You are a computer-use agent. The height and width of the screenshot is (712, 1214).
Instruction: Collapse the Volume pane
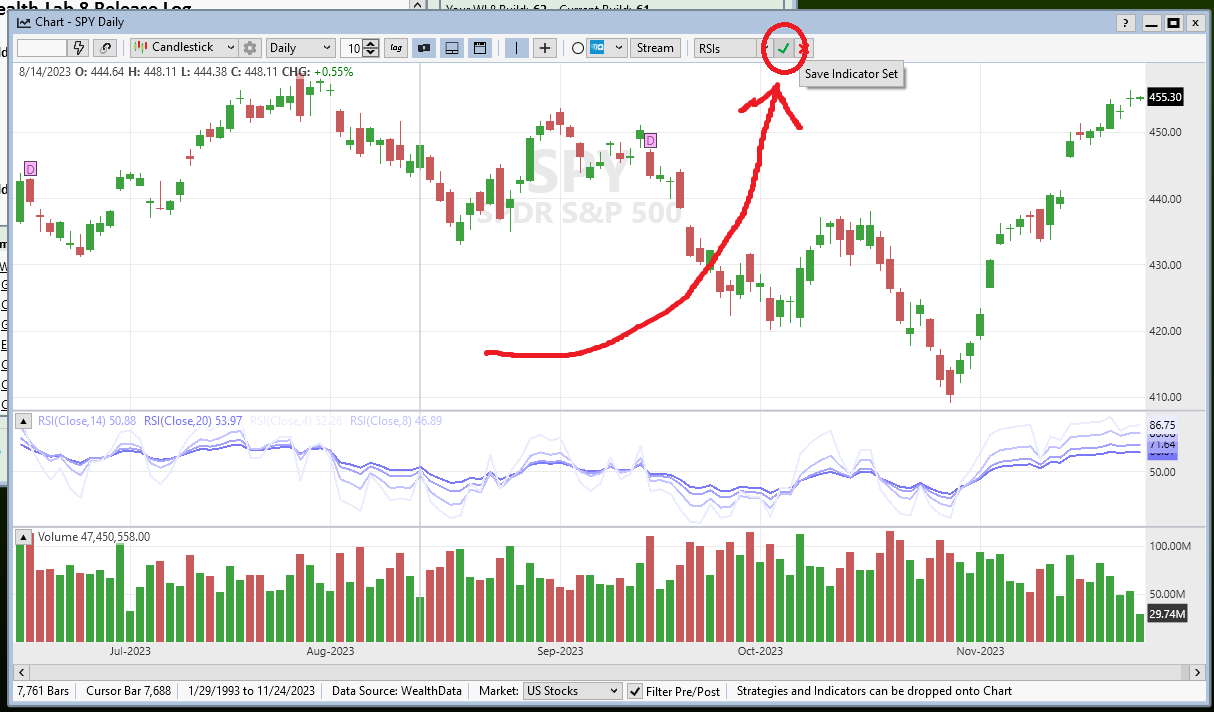[x=26, y=537]
